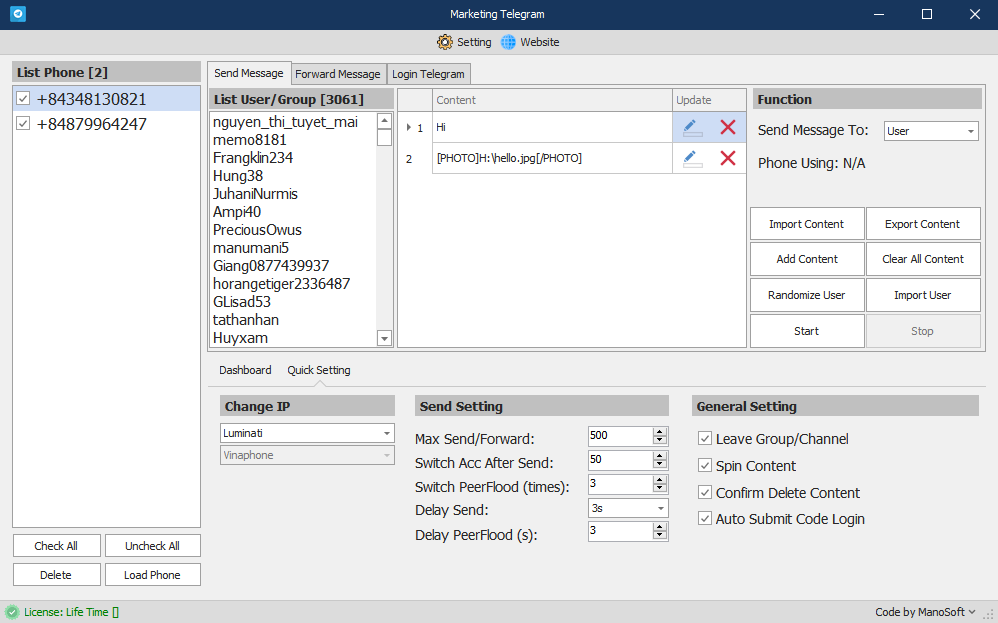Viewport: 998px width, 623px height.
Task: Uncheck phone number +84348130821
Action: click(24, 99)
